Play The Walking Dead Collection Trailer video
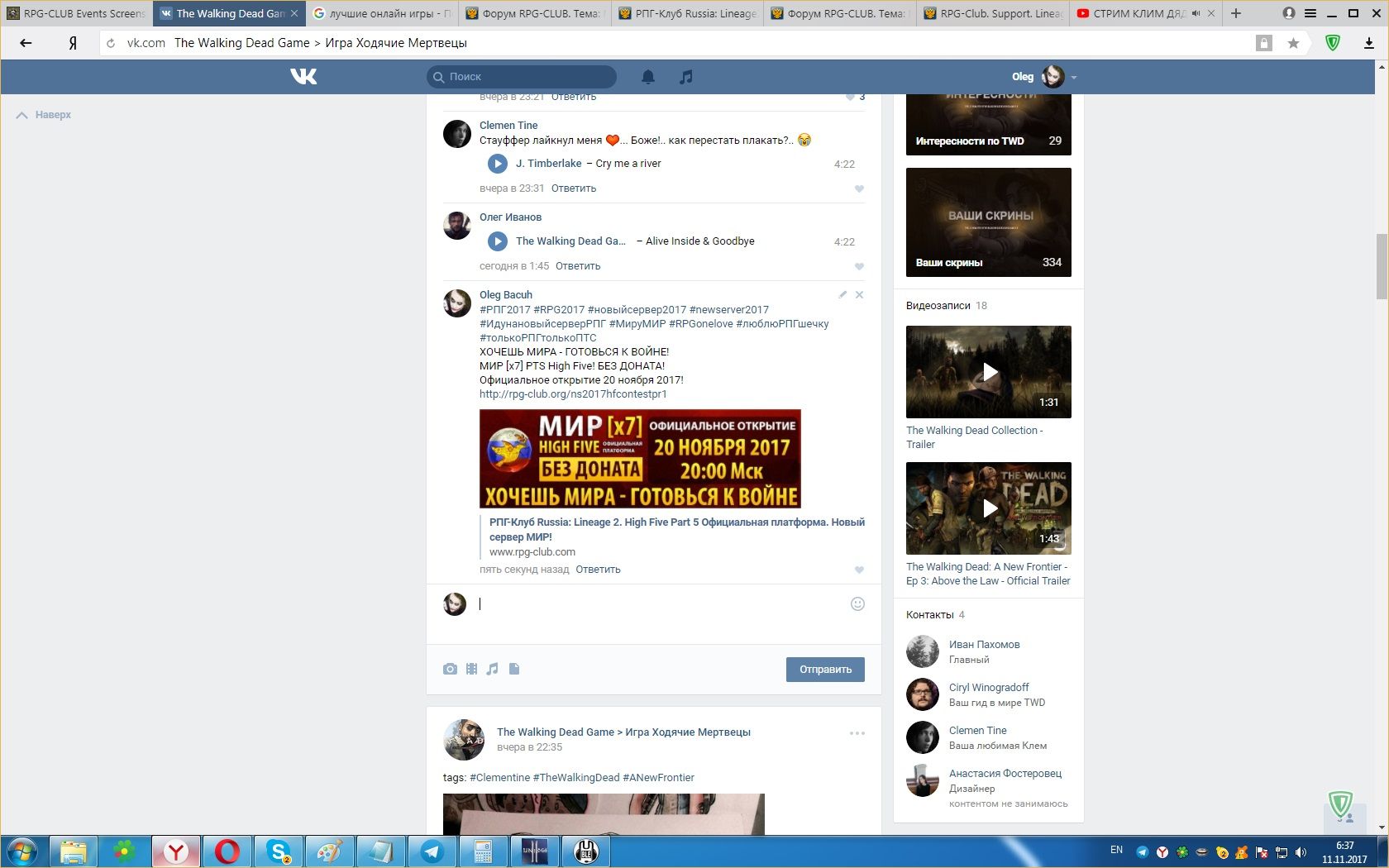The image size is (1389, 868). click(x=989, y=372)
